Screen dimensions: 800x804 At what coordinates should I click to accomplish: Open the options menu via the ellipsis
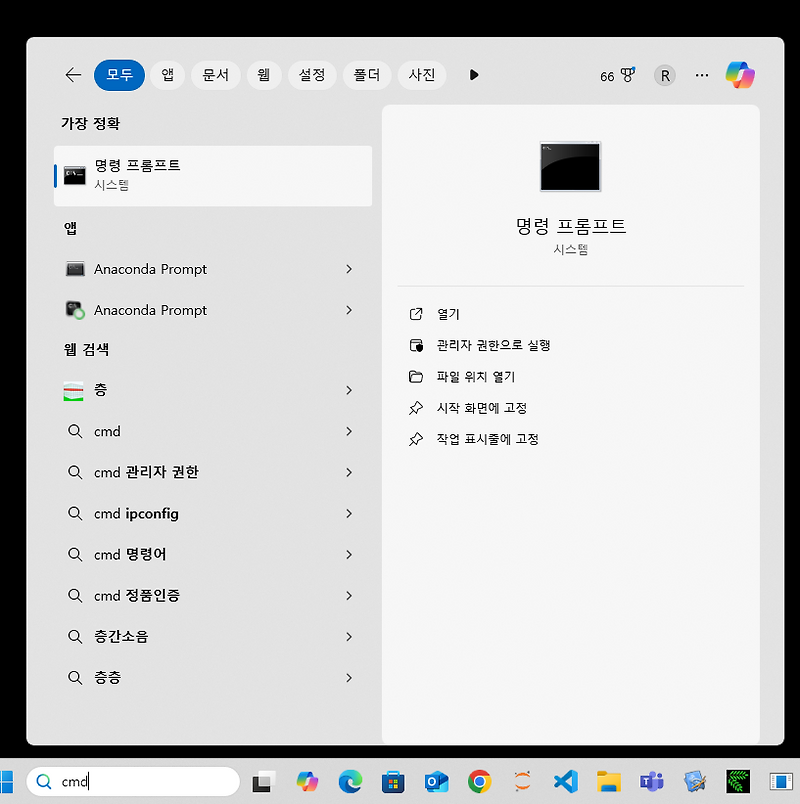coord(701,75)
